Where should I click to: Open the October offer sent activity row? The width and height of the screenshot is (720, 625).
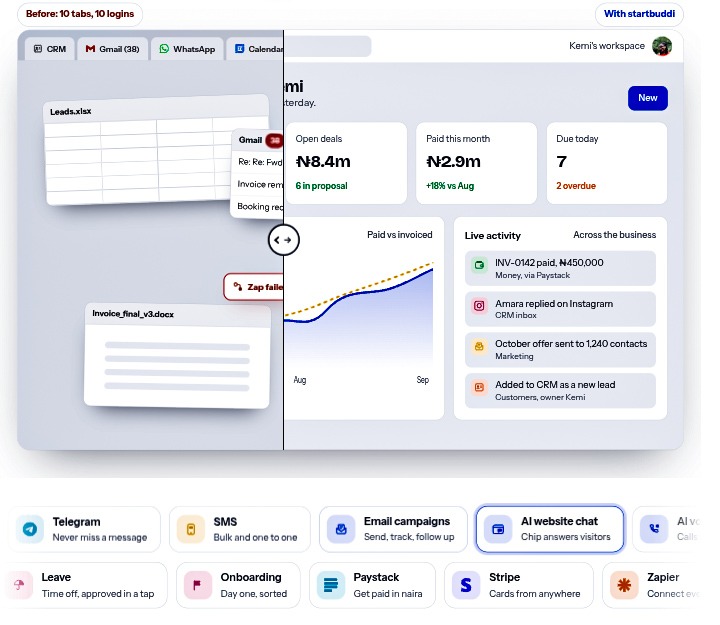point(560,350)
